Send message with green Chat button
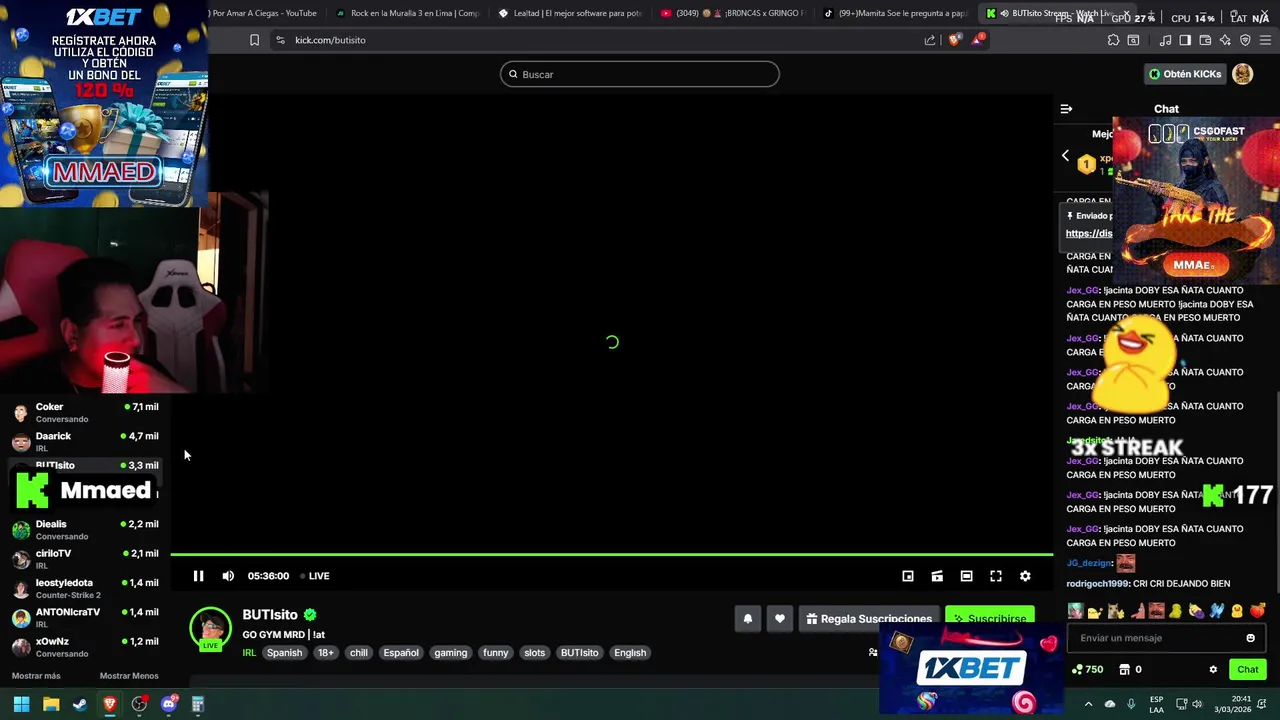1280x720 pixels. click(1247, 670)
